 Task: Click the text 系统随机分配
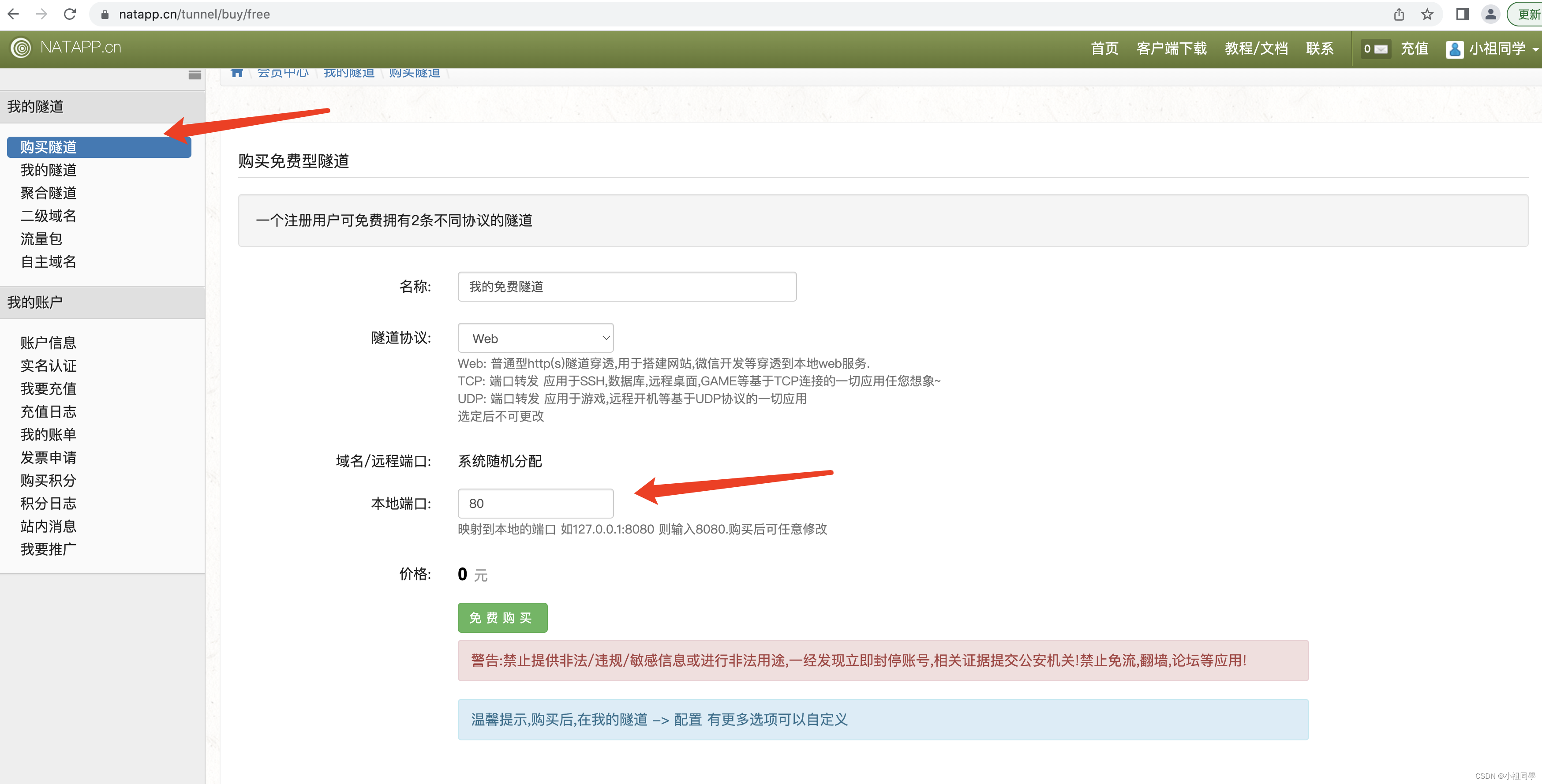coord(500,461)
